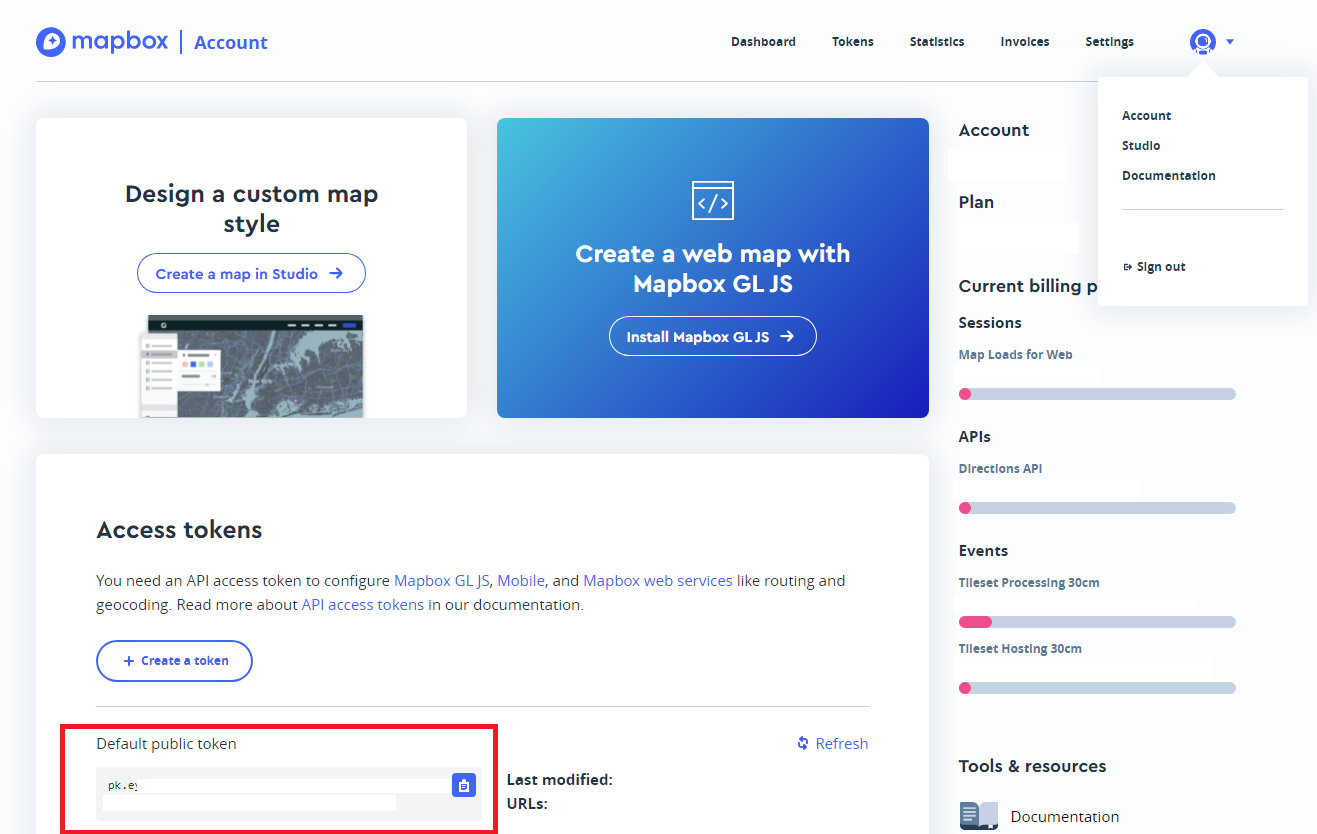Click the Tileset Hosting 30cm label
This screenshot has height=834, width=1317.
[1020, 649]
